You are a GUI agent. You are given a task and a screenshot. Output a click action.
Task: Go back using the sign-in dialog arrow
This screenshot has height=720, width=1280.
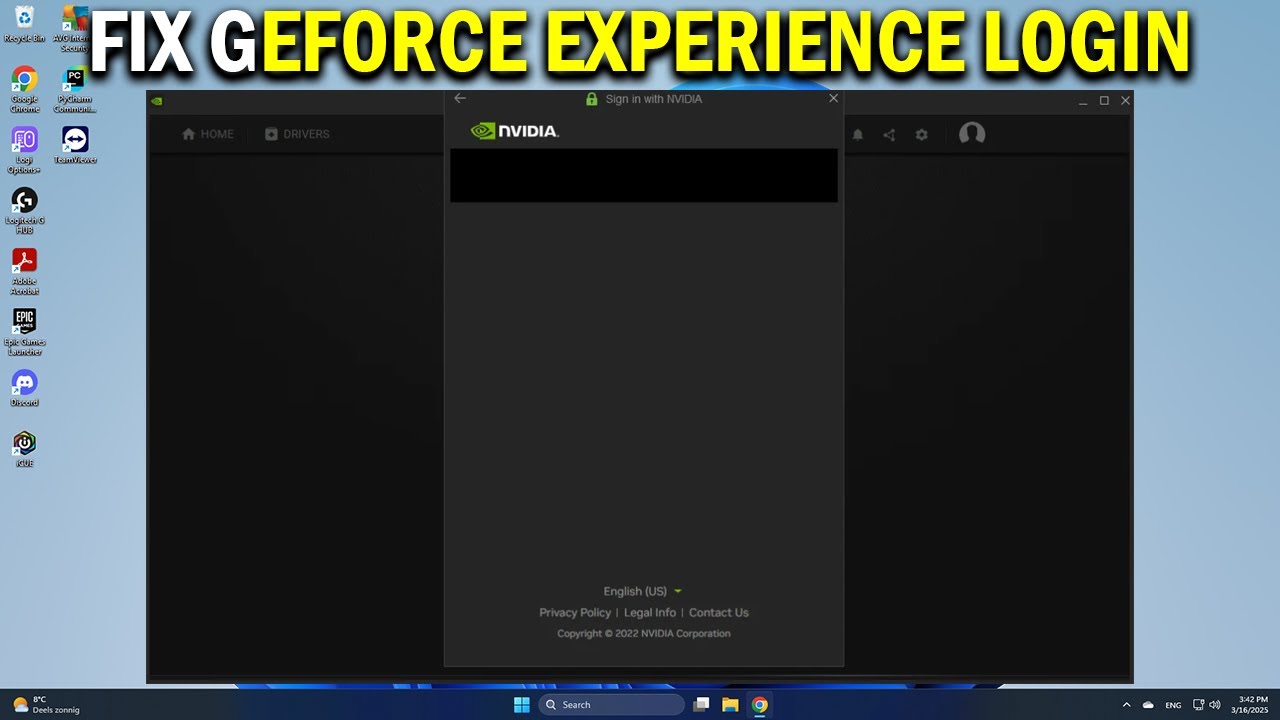pyautogui.click(x=460, y=98)
